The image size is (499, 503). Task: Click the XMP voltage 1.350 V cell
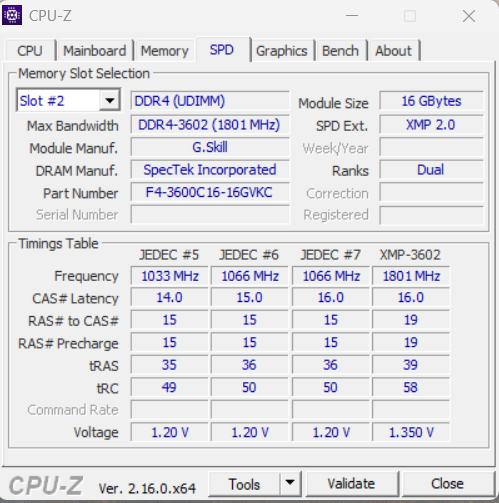click(411, 432)
